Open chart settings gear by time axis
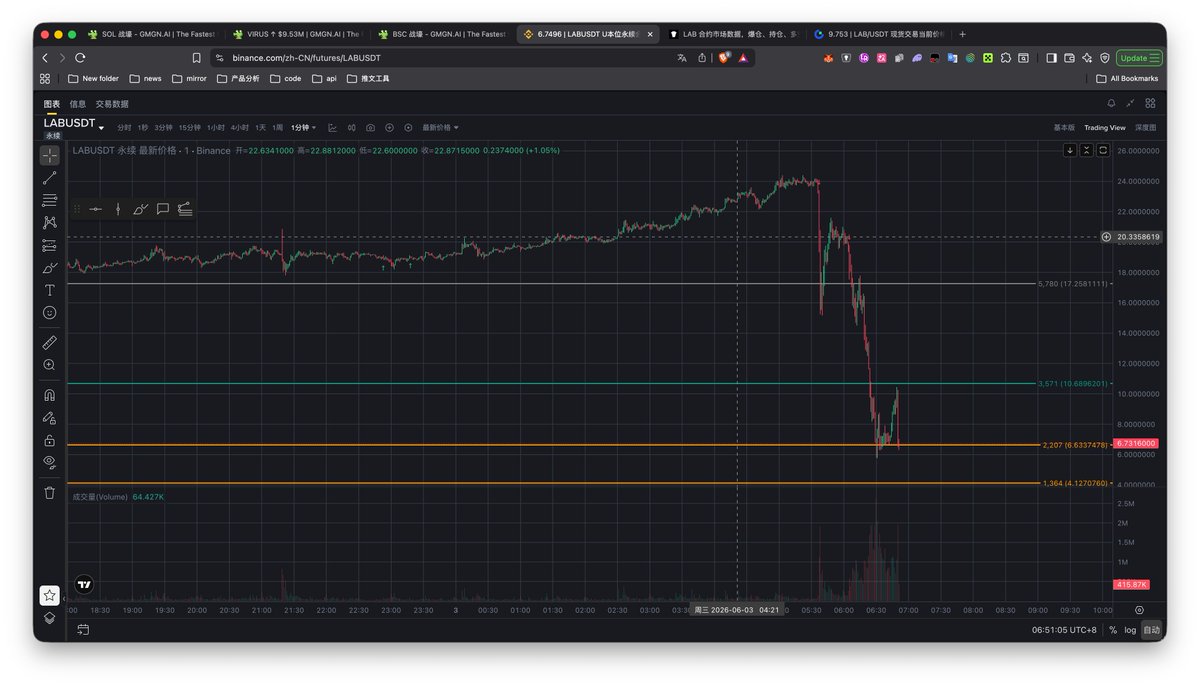Image resolution: width=1200 pixels, height=686 pixels. [1139, 609]
